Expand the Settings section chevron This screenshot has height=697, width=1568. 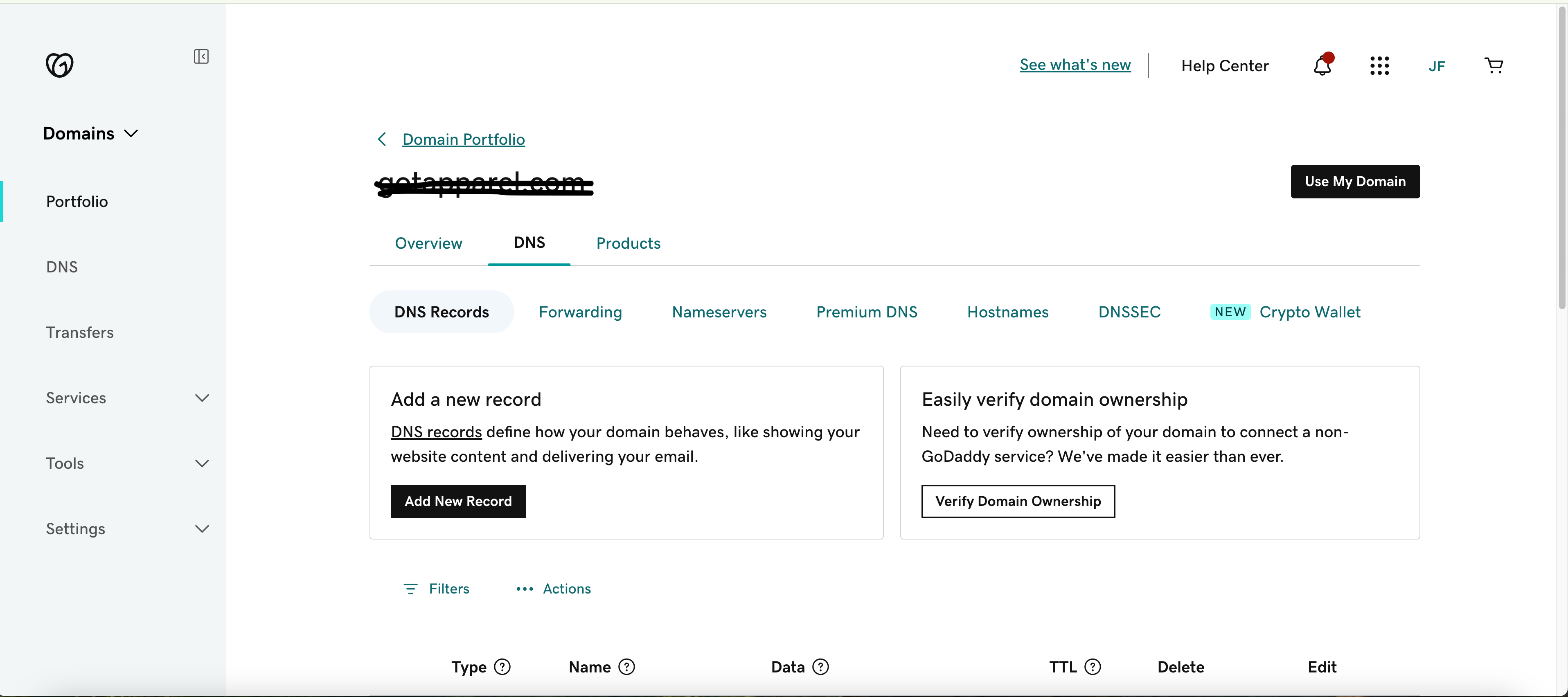point(202,528)
